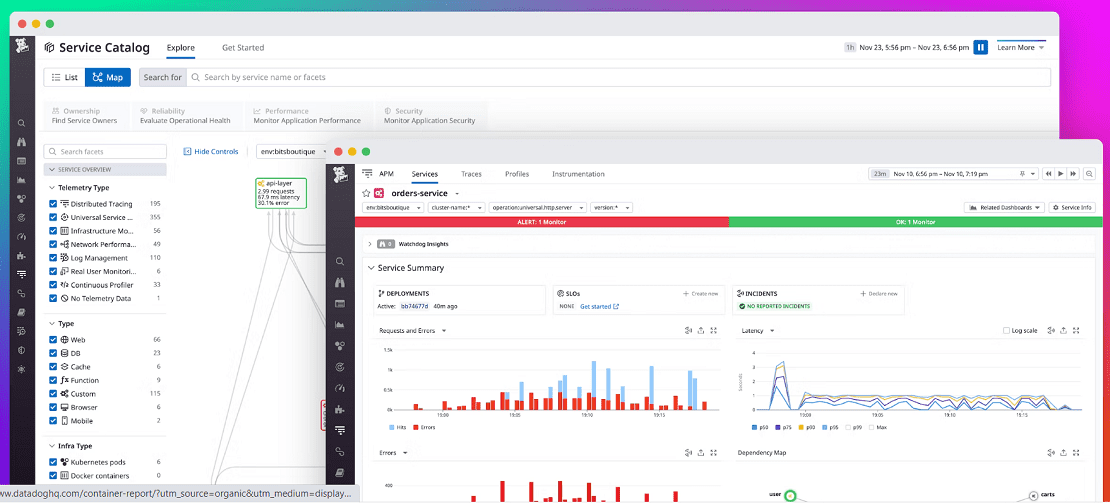The height and width of the screenshot is (503, 1110).
Task: Open metrics chart icon in orders-service sidebar
Action: (x=340, y=325)
